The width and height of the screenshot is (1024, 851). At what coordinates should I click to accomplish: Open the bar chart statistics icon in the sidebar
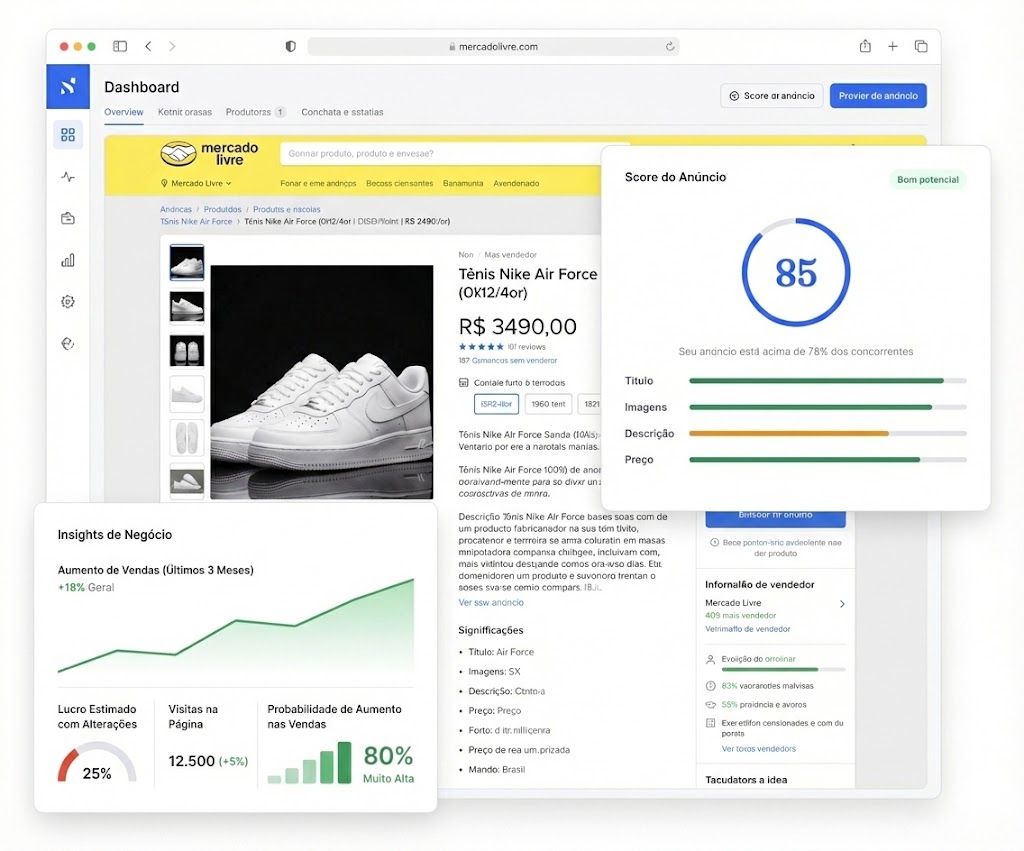click(x=67, y=260)
